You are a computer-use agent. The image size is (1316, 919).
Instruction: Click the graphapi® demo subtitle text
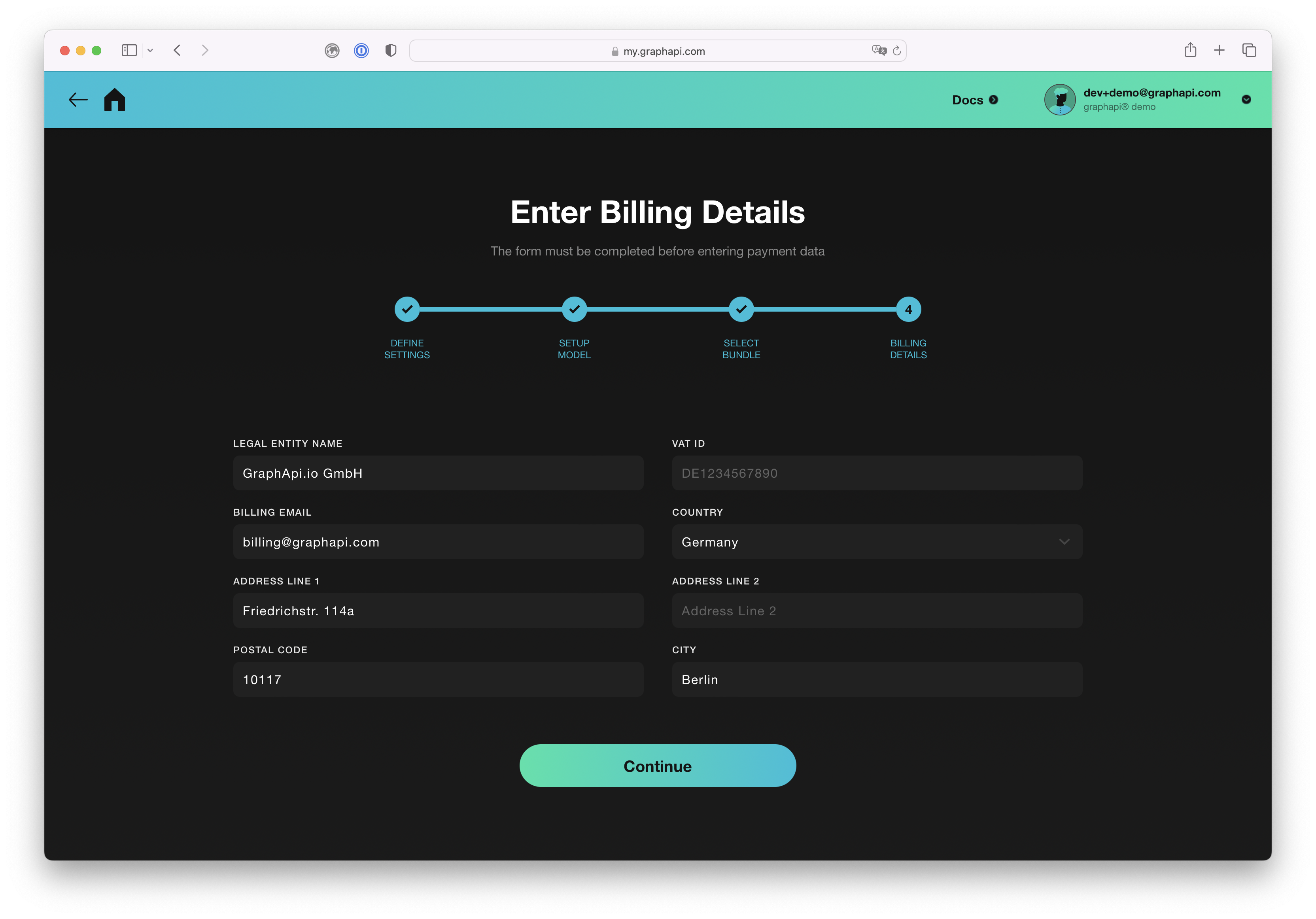1119,107
